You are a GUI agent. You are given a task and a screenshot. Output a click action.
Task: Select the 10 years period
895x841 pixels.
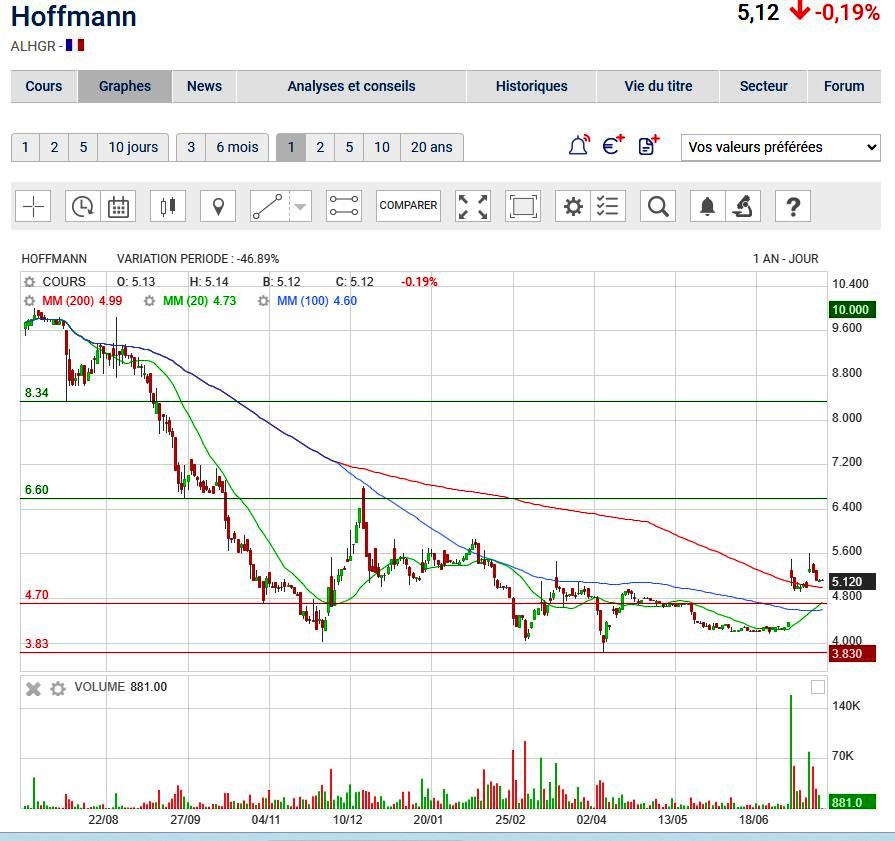[382, 147]
